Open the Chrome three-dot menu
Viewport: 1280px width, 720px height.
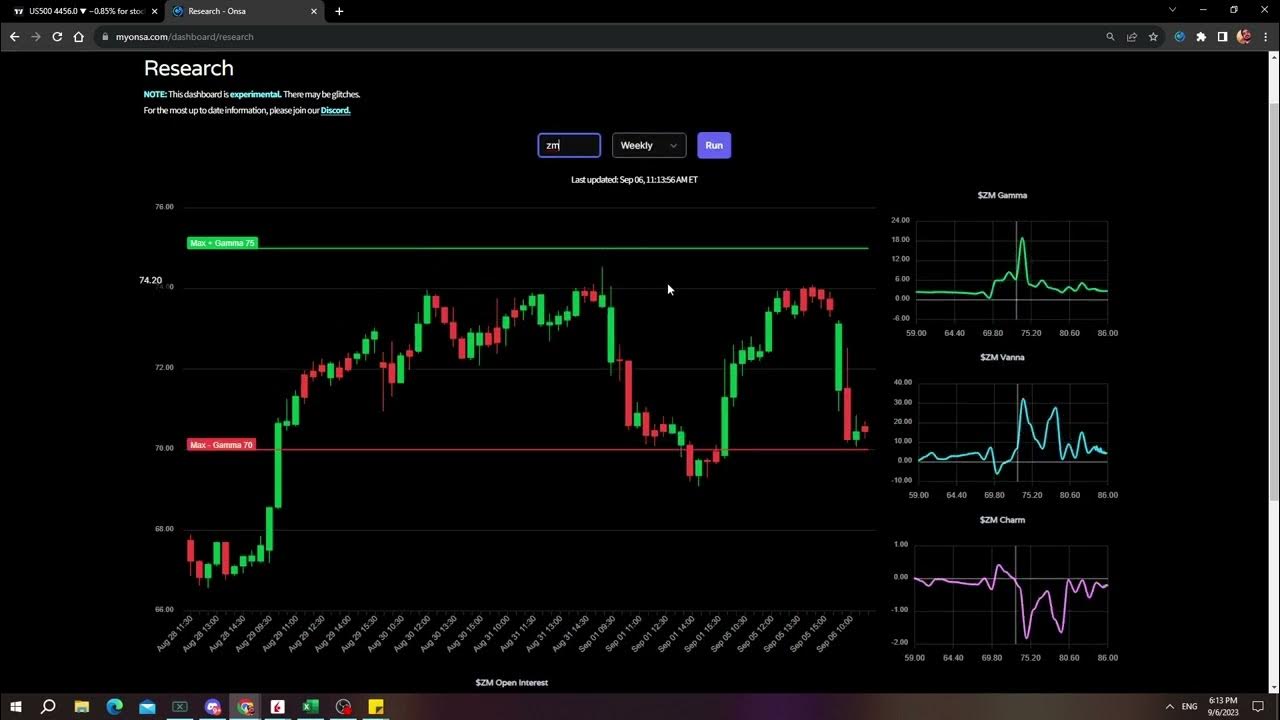(x=1265, y=37)
